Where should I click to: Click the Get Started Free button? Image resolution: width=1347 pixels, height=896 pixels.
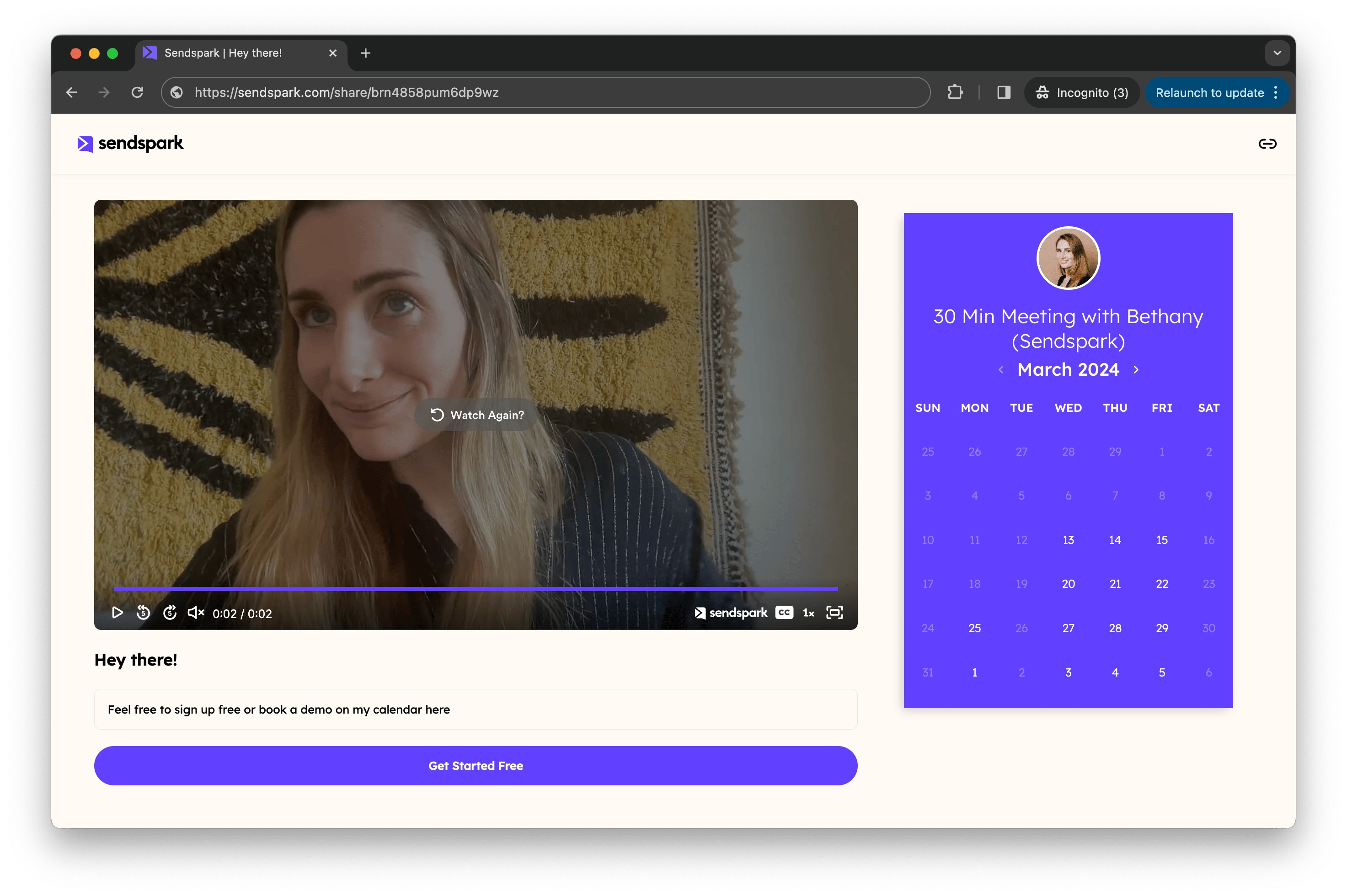[476, 766]
